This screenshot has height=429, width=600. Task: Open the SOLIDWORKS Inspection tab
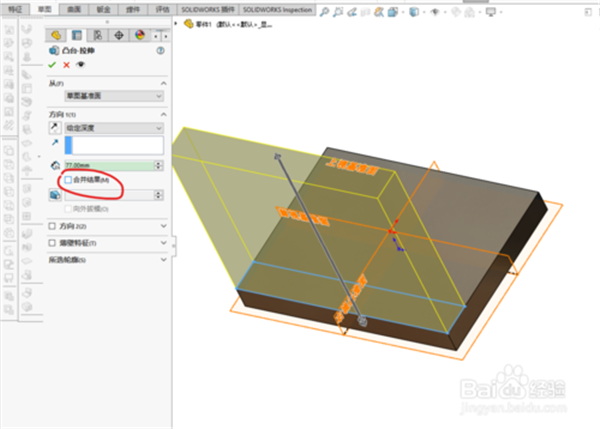click(x=277, y=8)
